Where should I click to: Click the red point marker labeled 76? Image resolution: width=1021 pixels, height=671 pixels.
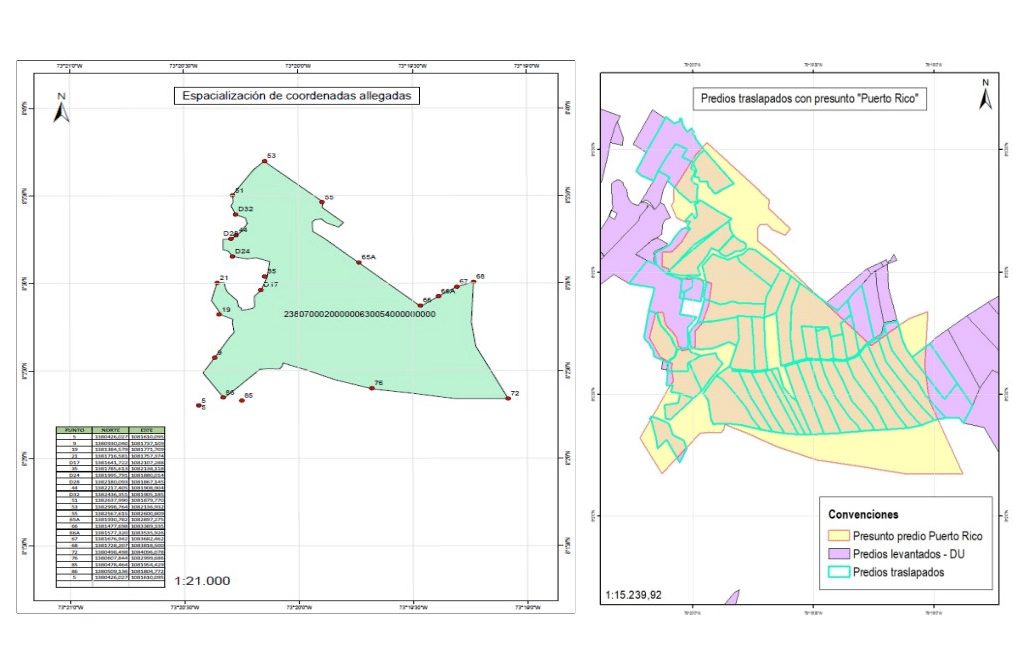pos(372,388)
